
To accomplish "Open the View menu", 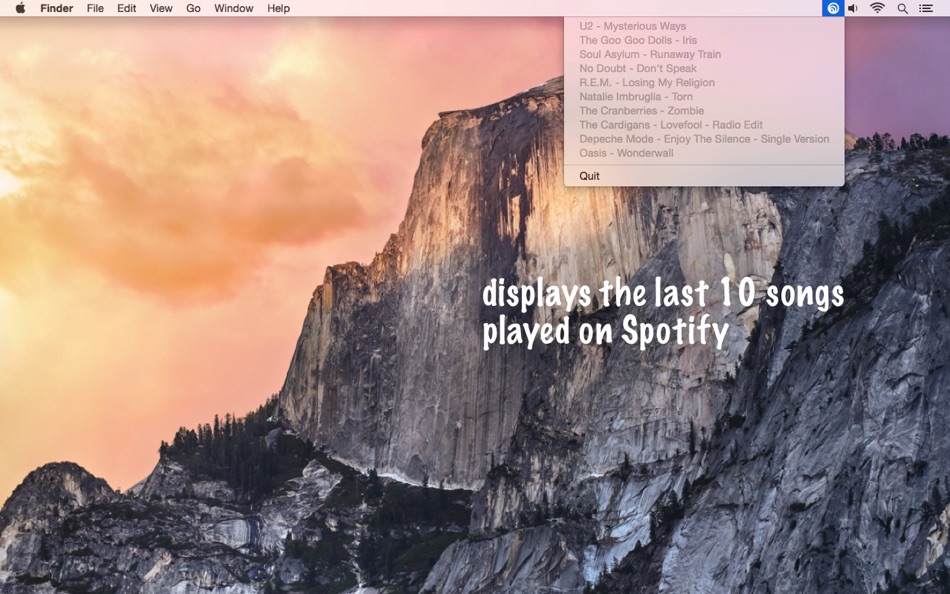I will [x=161, y=8].
